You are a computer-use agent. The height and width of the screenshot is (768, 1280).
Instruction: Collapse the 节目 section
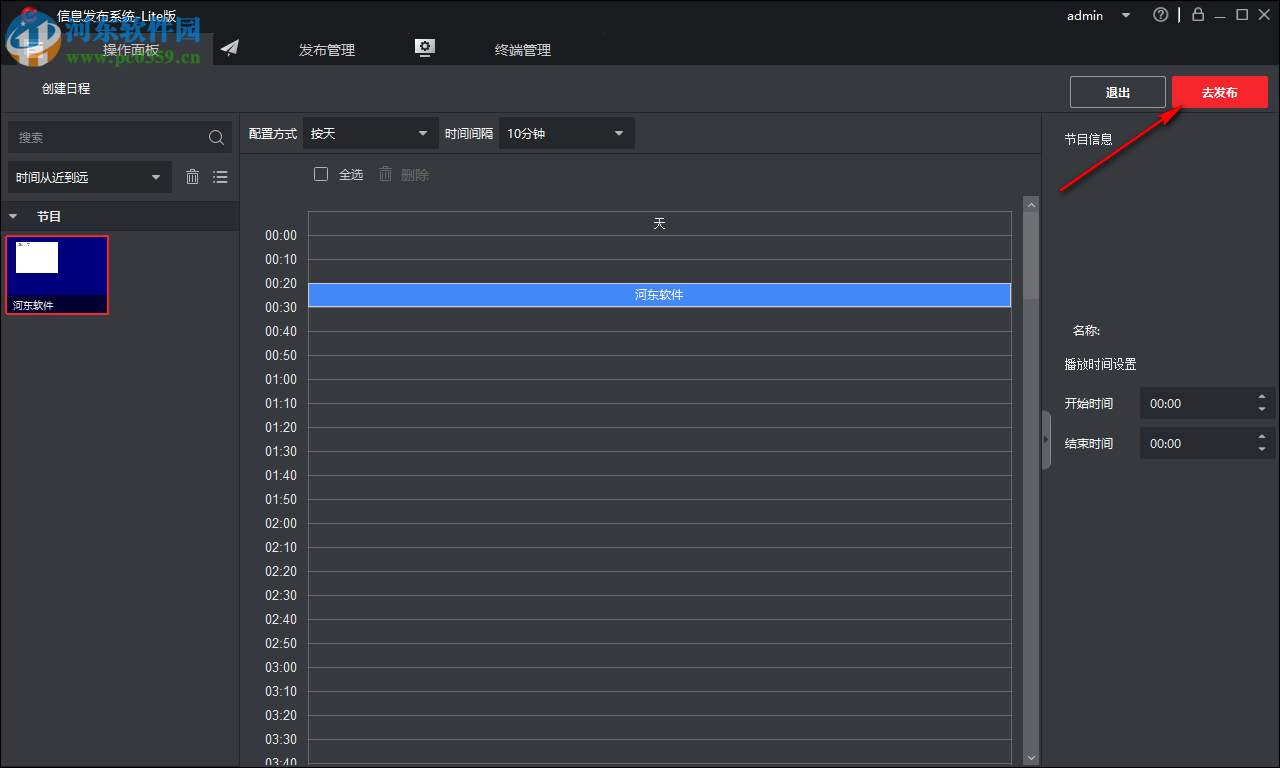(x=13, y=215)
